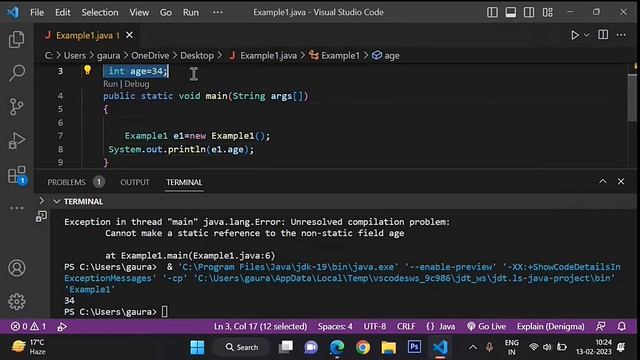640x360 pixels.
Task: Open Customize Layout icon
Action: [548, 12]
